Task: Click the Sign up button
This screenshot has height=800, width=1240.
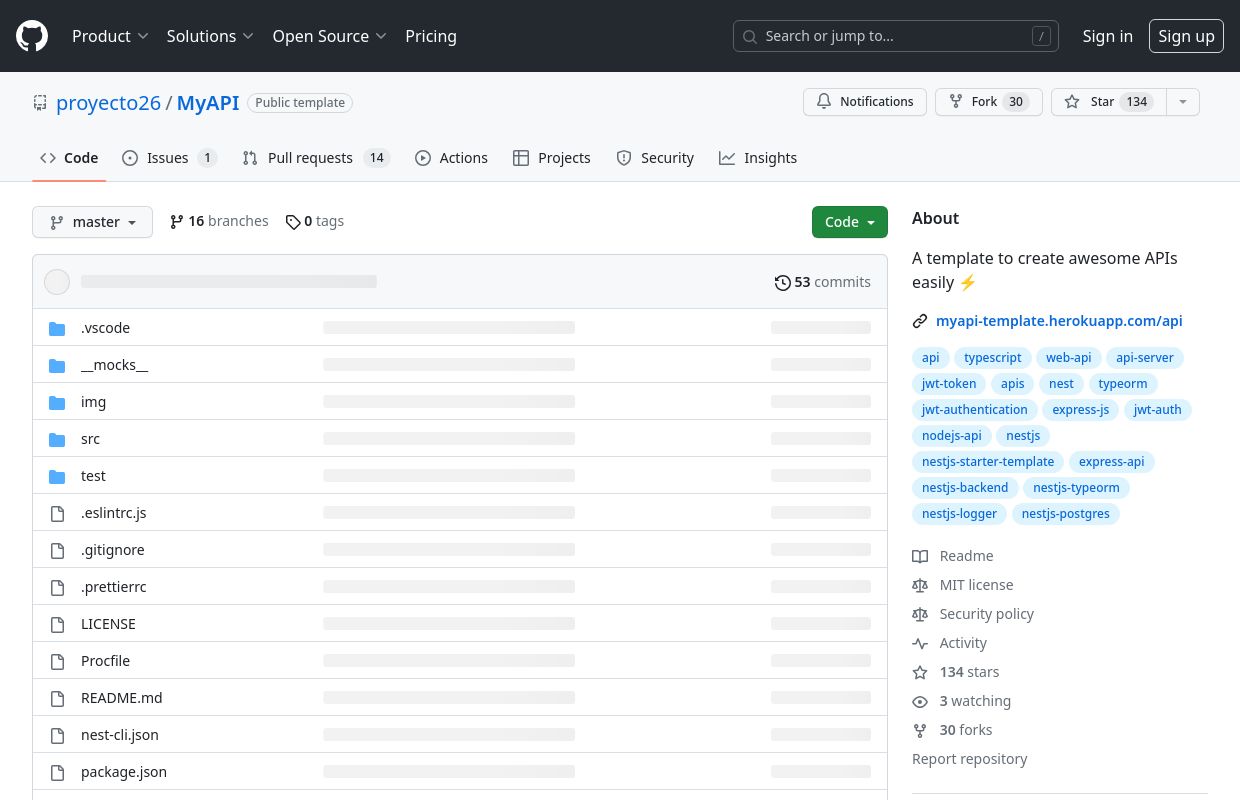Action: [x=1186, y=36]
